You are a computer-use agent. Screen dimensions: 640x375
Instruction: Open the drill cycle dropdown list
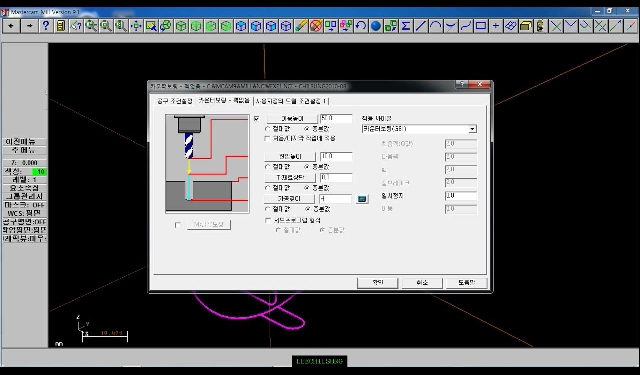472,129
